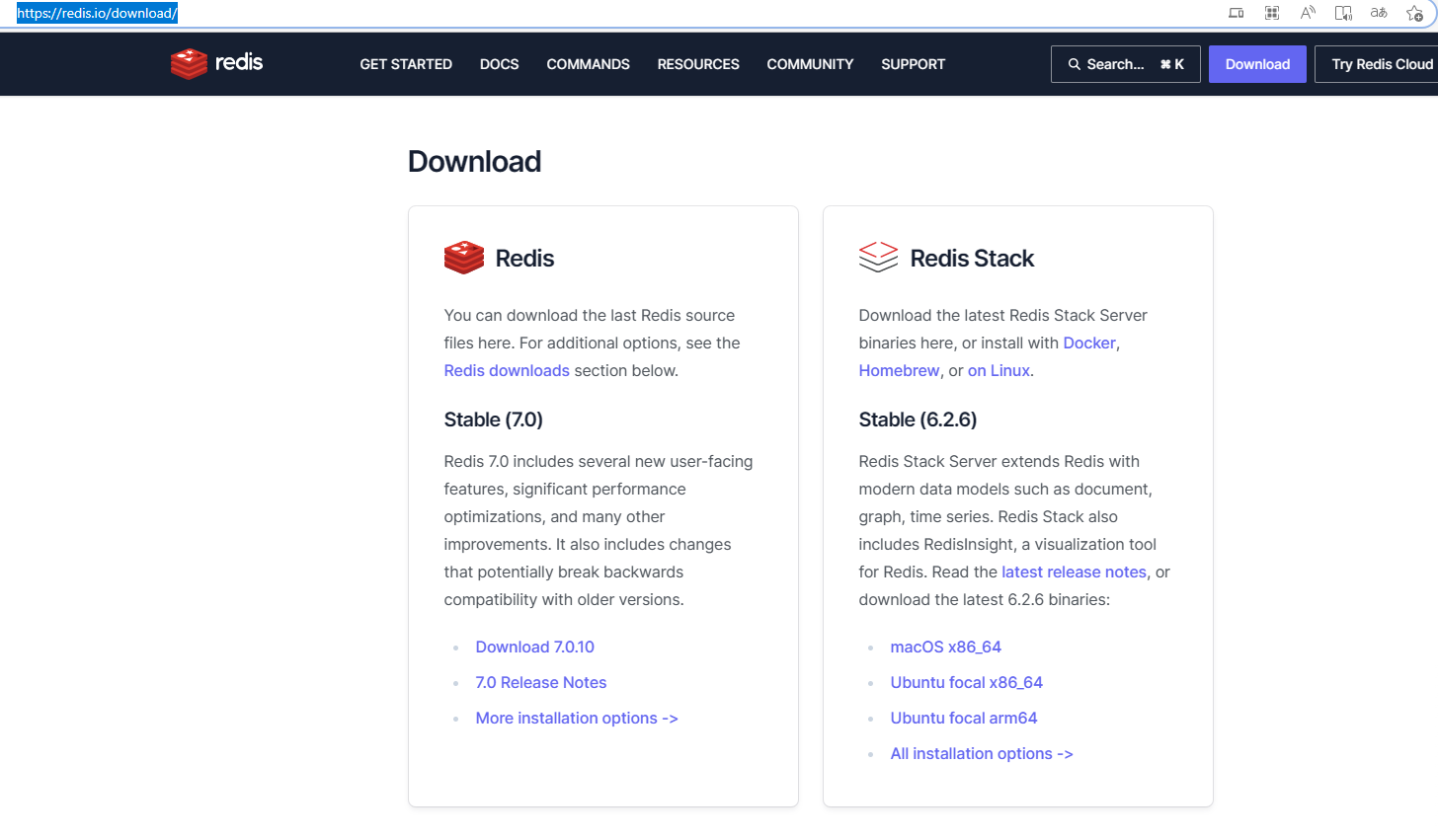Follow More installation options link
This screenshot has width=1438, height=840.
[577, 718]
